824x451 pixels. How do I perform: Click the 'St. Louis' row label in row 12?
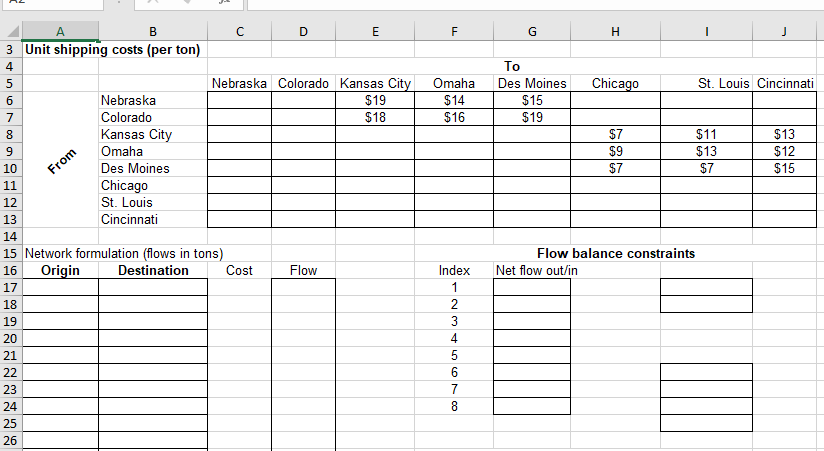pos(153,202)
